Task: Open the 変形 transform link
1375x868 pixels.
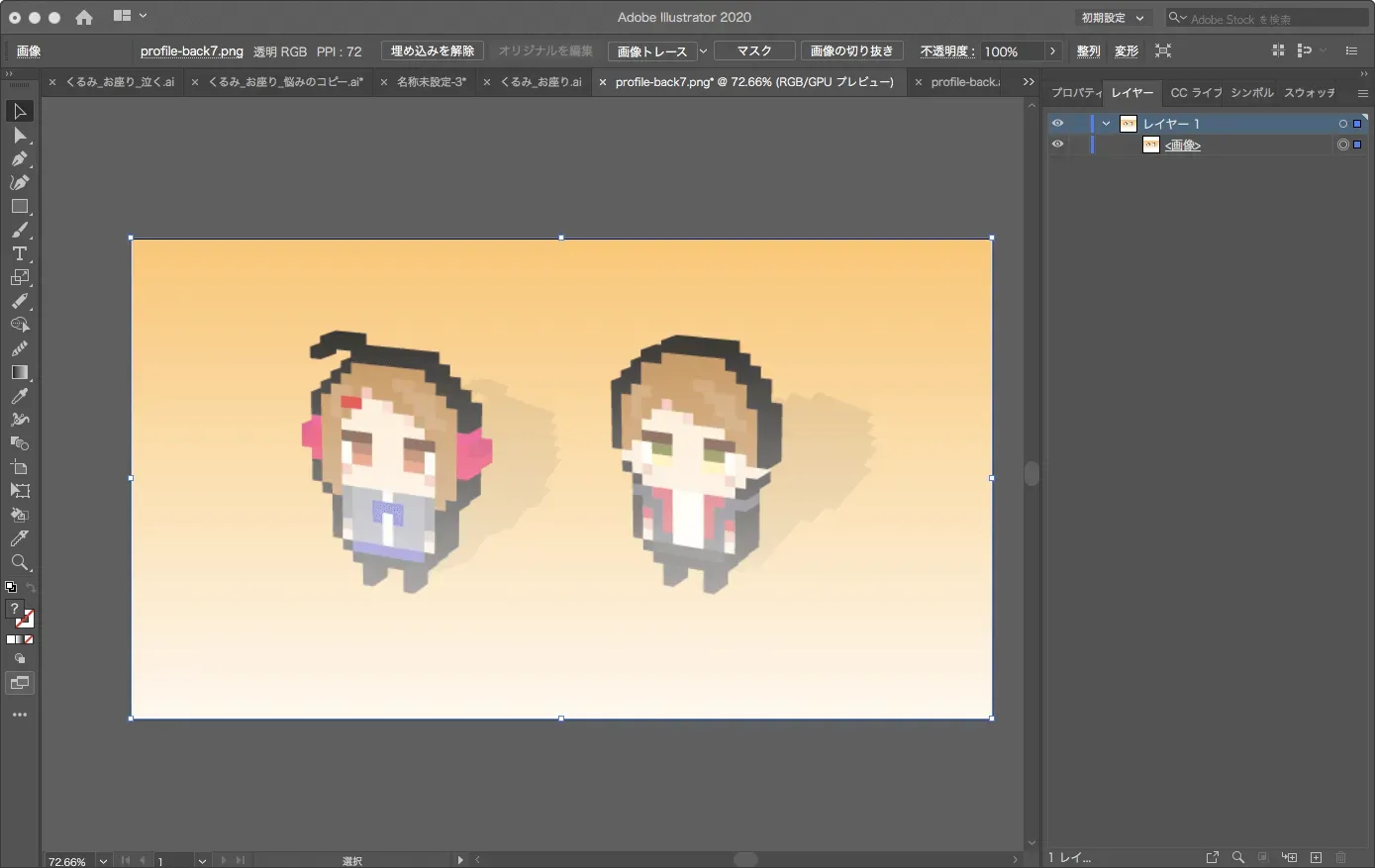Action: coord(1127,51)
